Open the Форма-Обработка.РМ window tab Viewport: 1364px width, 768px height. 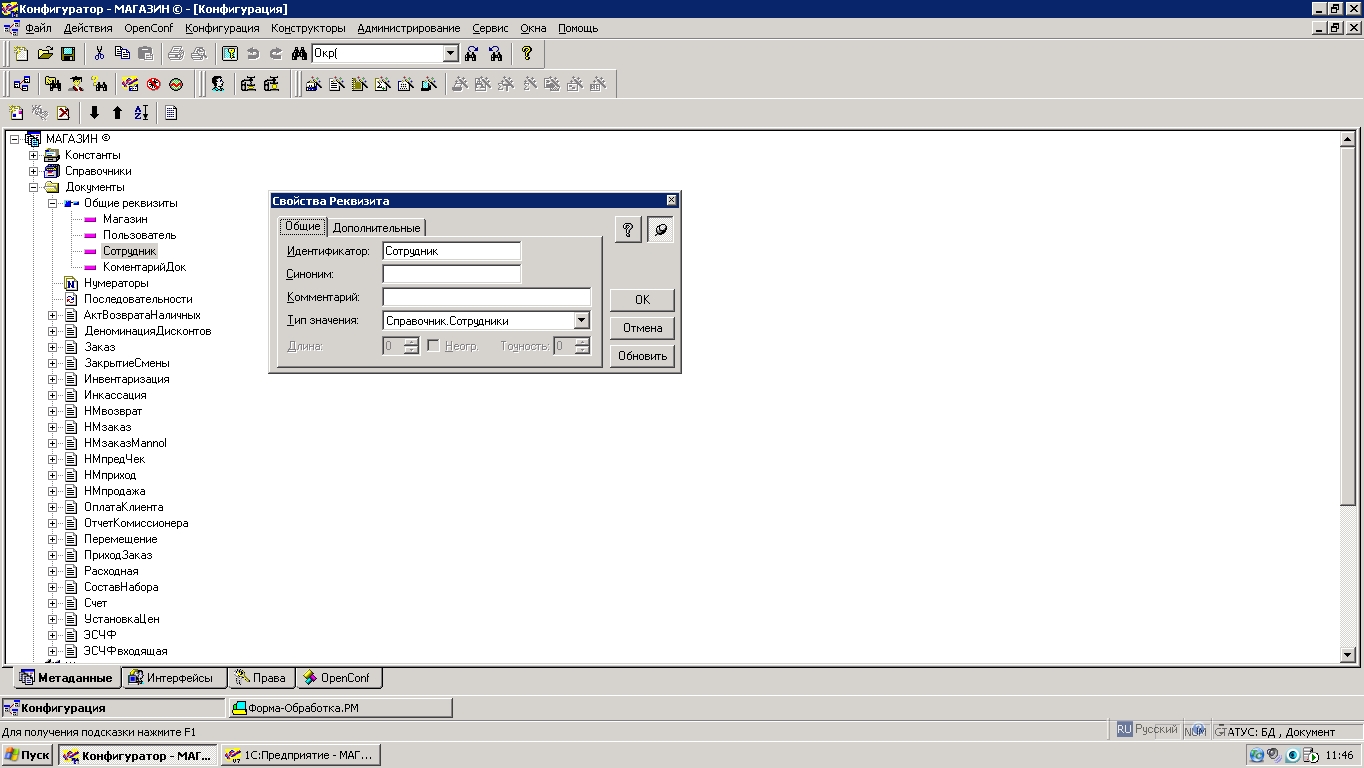point(340,708)
